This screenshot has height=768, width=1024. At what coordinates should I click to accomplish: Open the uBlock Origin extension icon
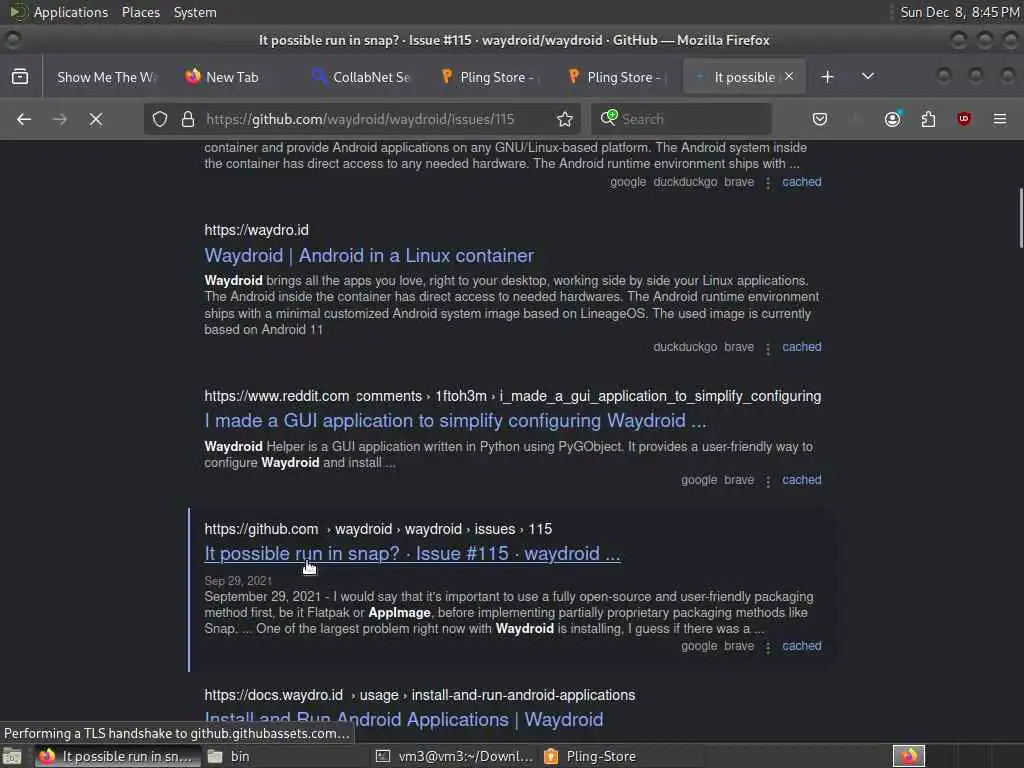point(963,119)
